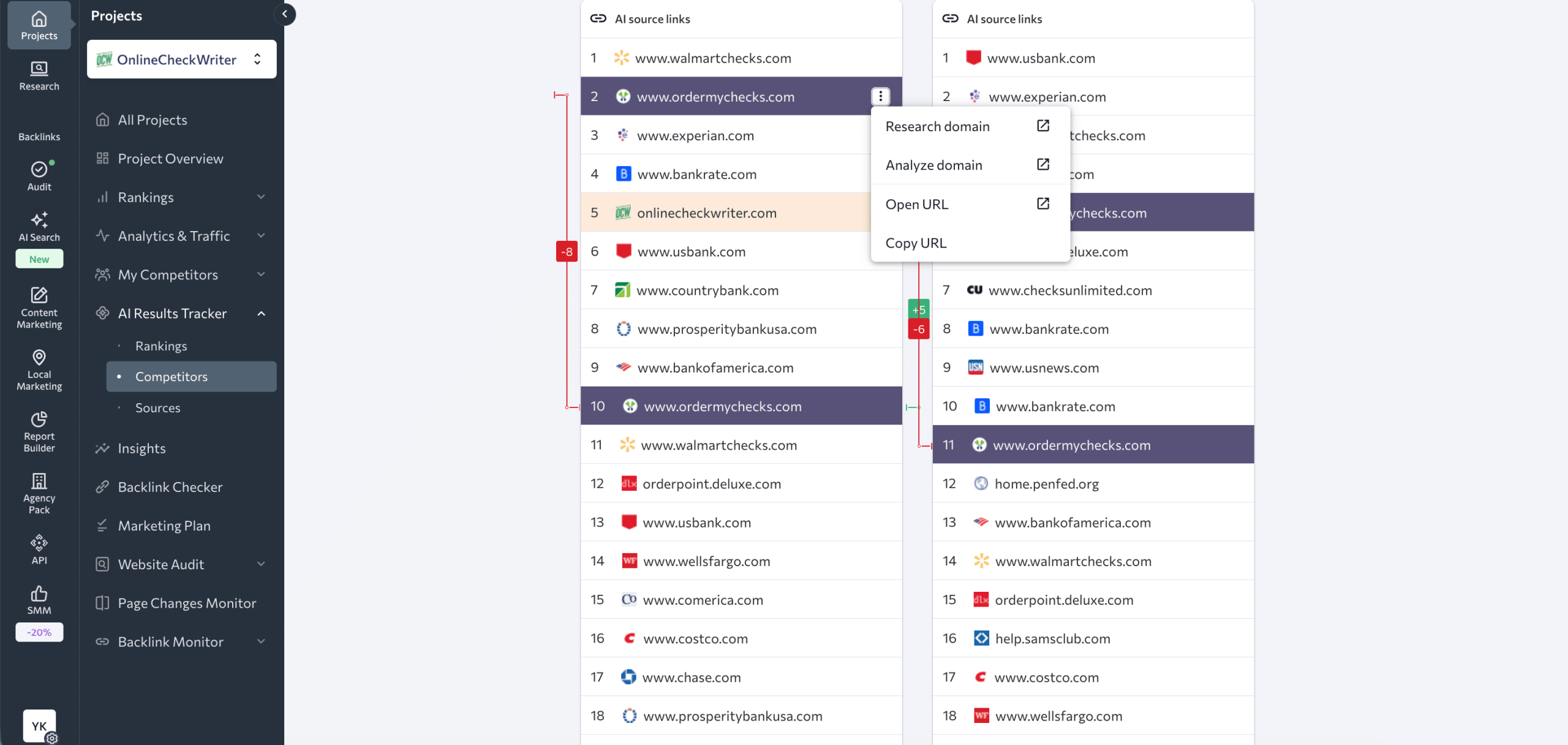Click the YK user avatar
Image resolution: width=1568 pixels, height=745 pixels.
(x=39, y=725)
